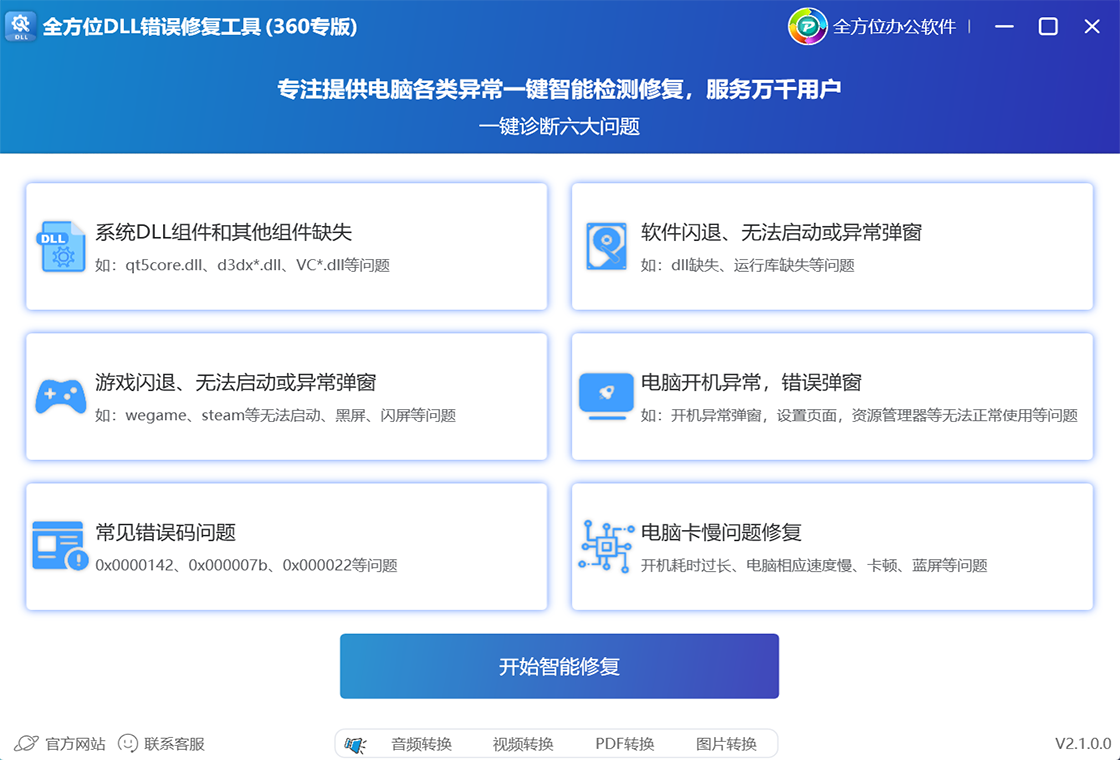Start repair with 开始智能修复 button
This screenshot has width=1120, height=760.
point(559,666)
